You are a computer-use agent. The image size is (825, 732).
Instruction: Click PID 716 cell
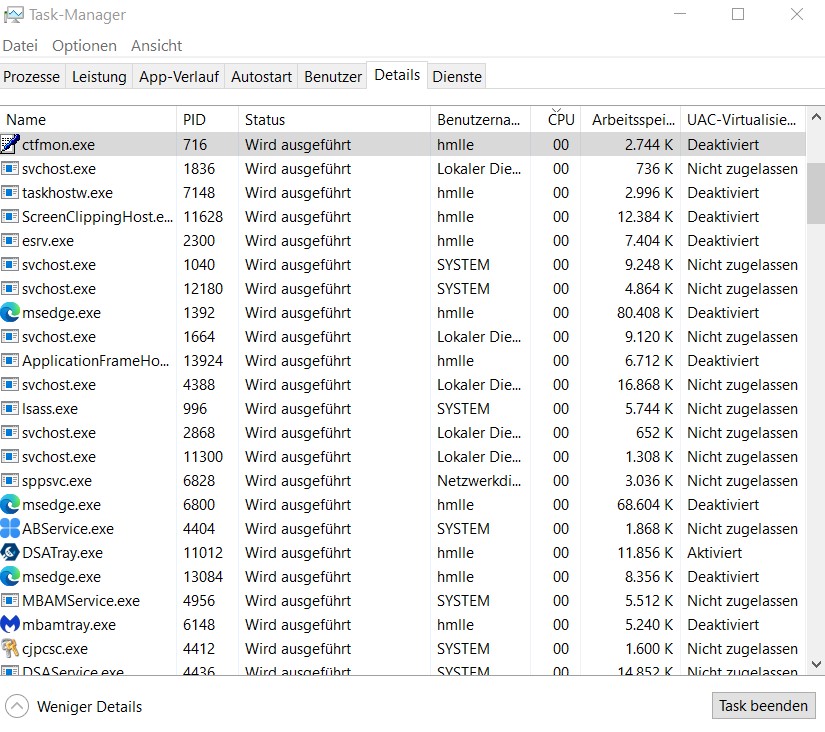195,144
